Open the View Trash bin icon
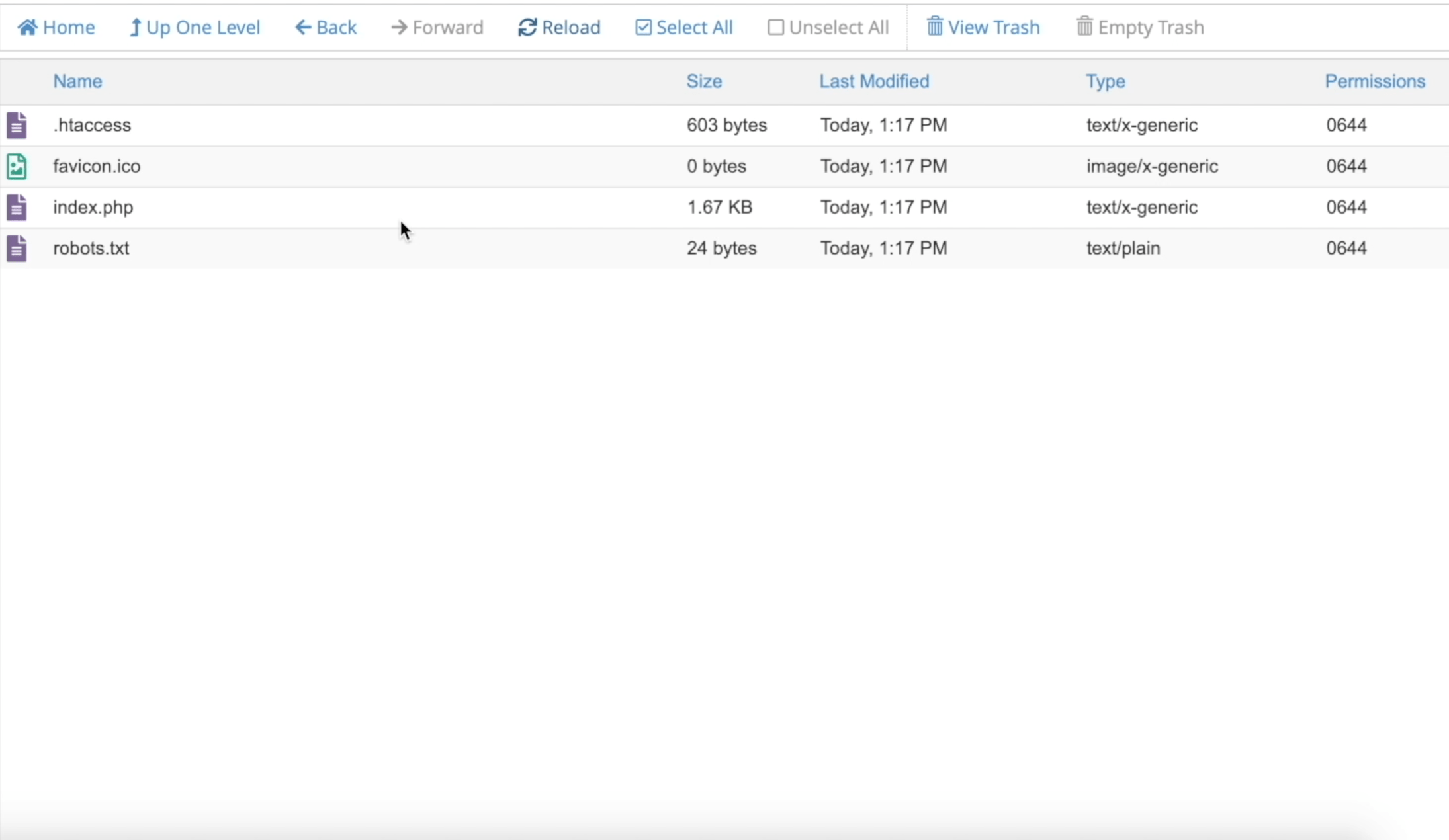Screen dimensions: 1449x840 tap(934, 26)
